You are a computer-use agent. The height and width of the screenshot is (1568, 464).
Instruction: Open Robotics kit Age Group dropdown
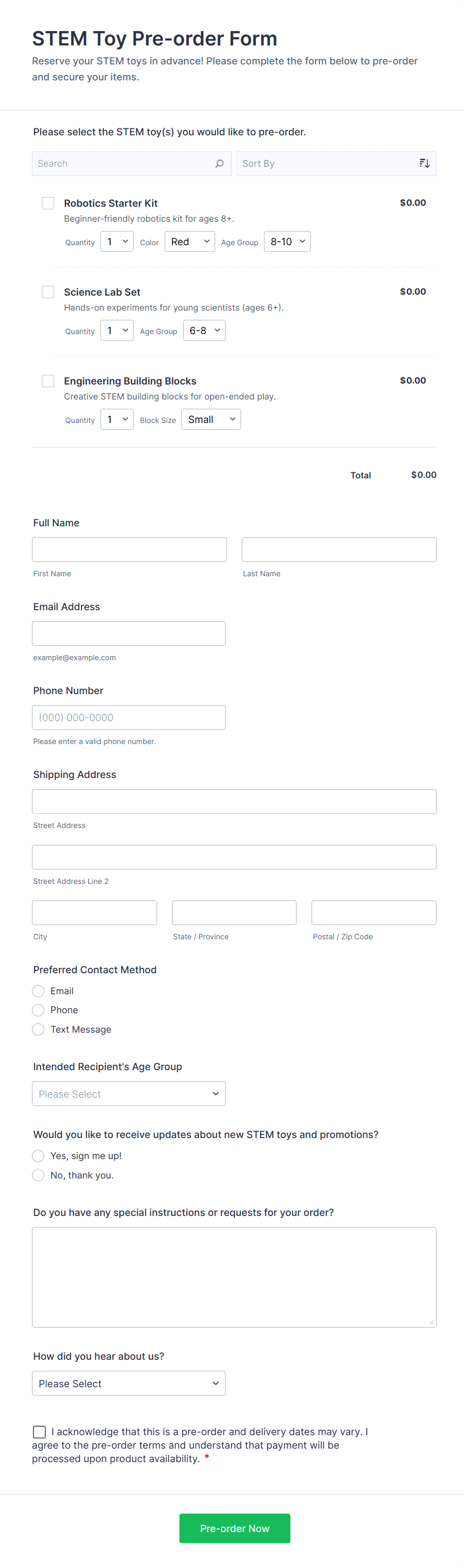click(x=287, y=242)
